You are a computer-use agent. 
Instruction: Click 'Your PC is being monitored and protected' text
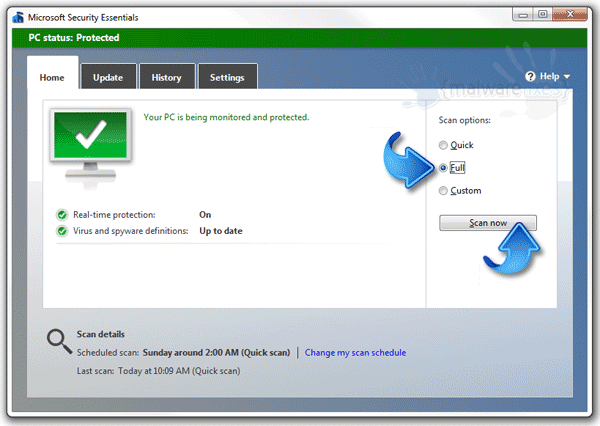(x=226, y=117)
